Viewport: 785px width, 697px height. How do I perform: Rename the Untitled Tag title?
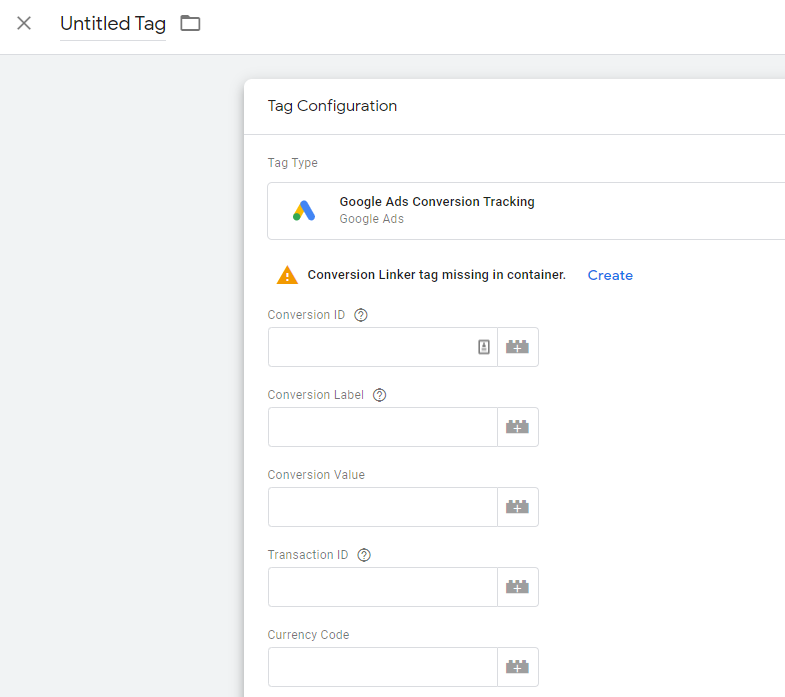113,24
